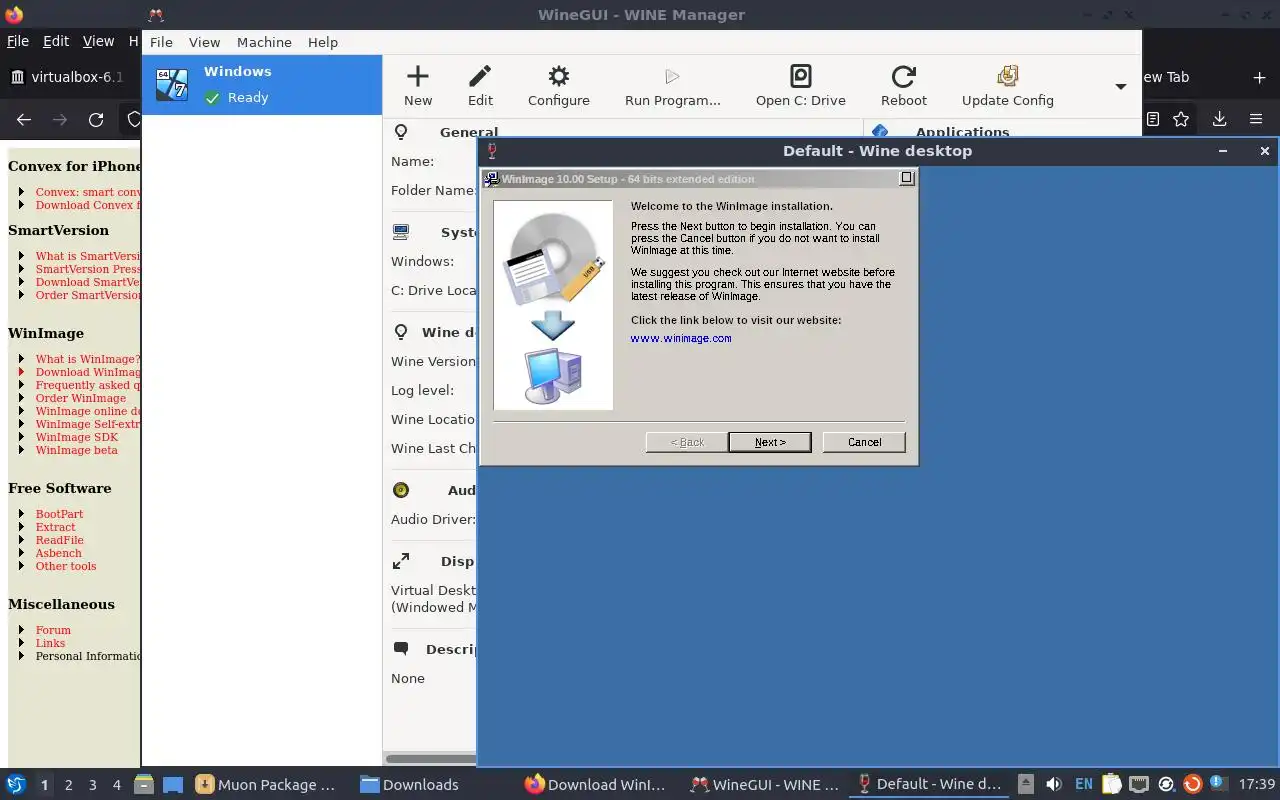Screen dimensions: 1280x800
Task: Click the orange update notifier tray icon
Action: click(x=1192, y=785)
